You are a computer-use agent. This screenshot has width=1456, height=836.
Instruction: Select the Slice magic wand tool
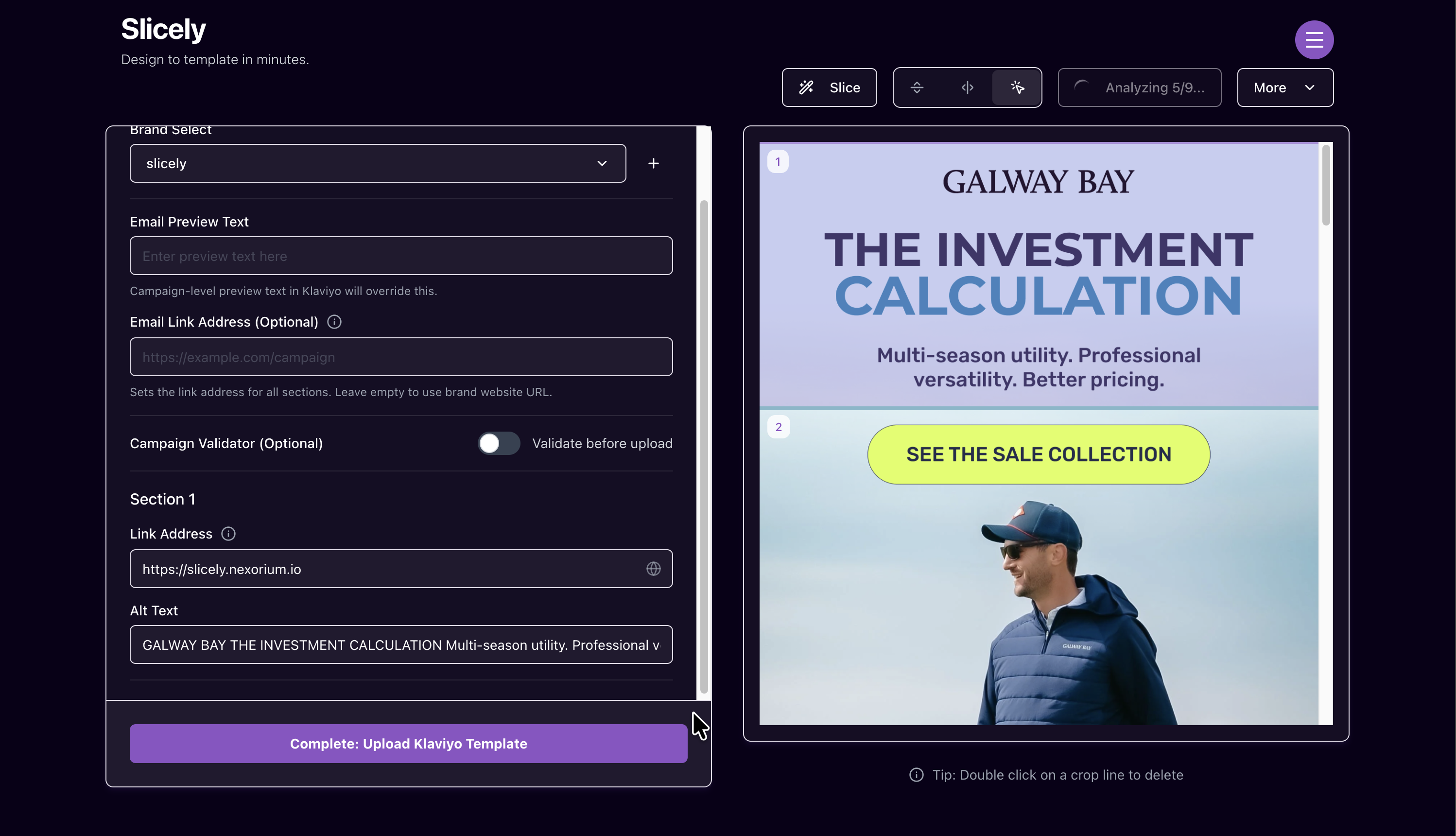click(x=829, y=87)
